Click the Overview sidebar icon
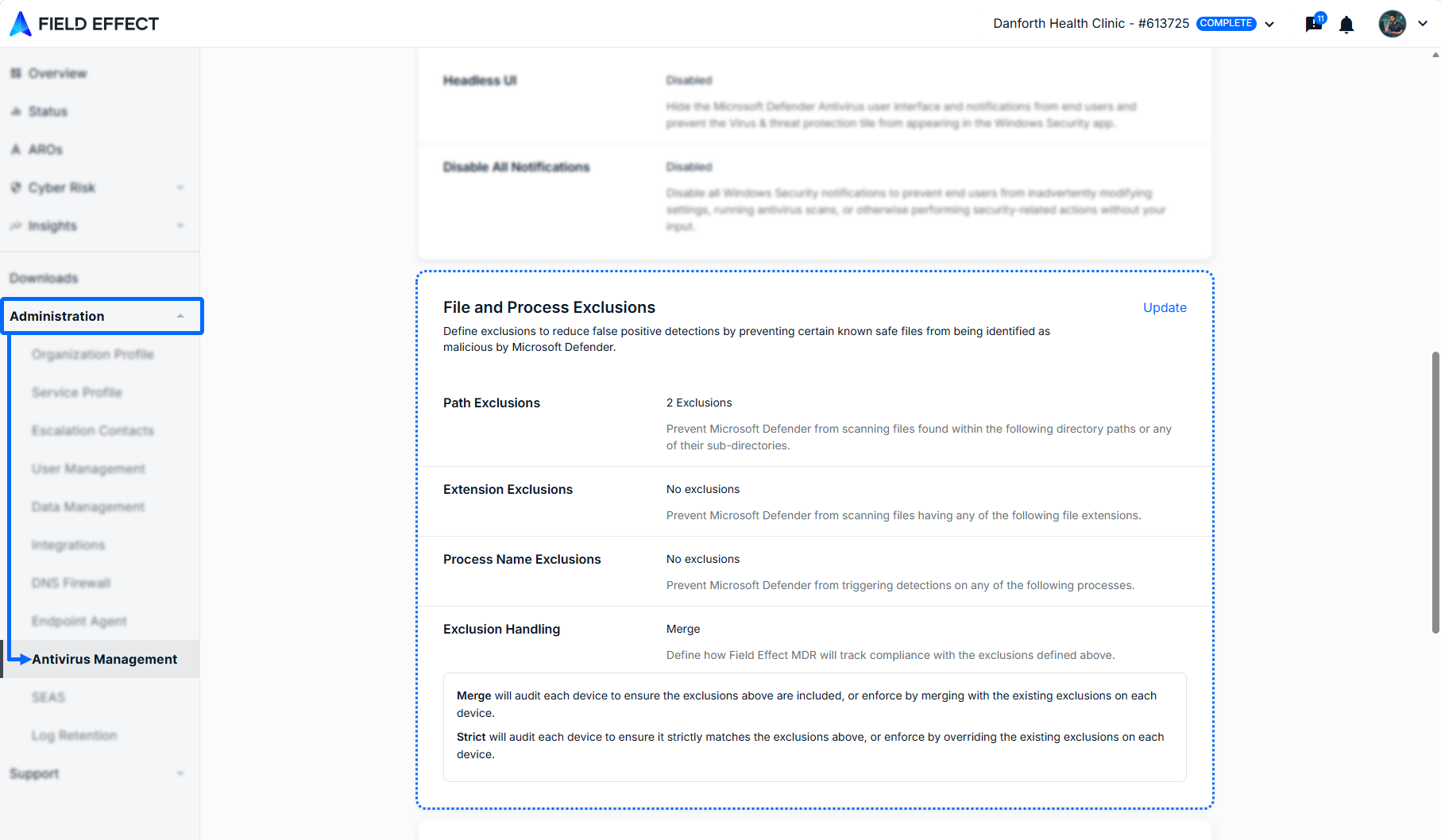1441x840 pixels. tap(16, 73)
